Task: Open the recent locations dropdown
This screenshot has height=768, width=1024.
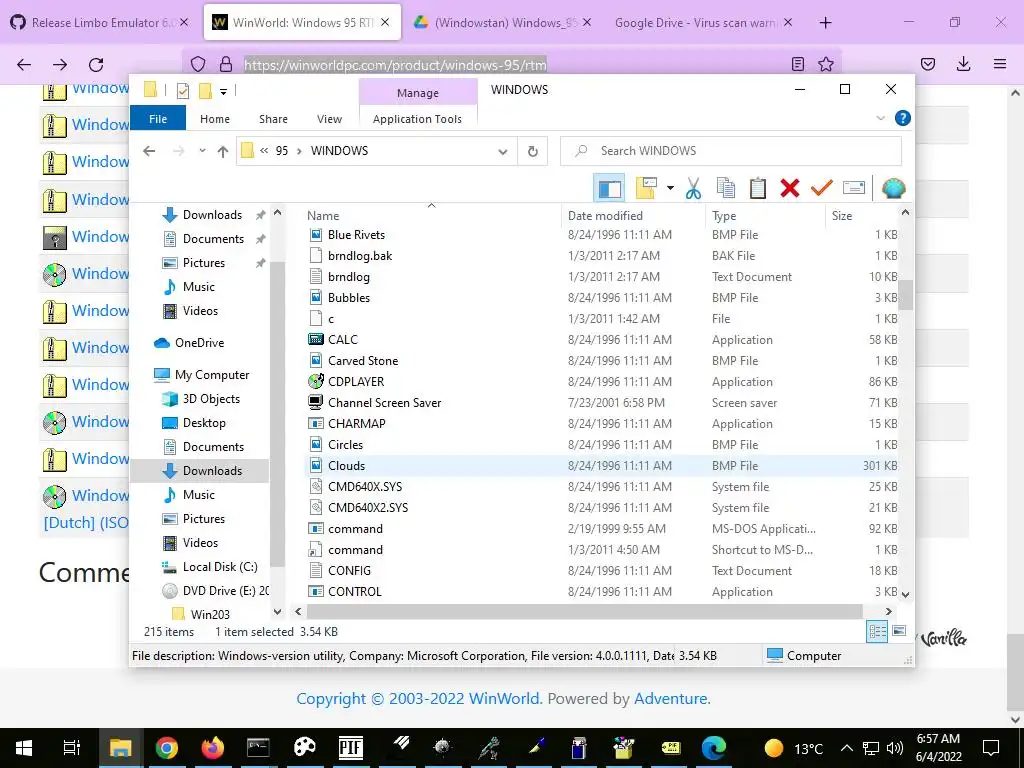Action: click(x=202, y=151)
